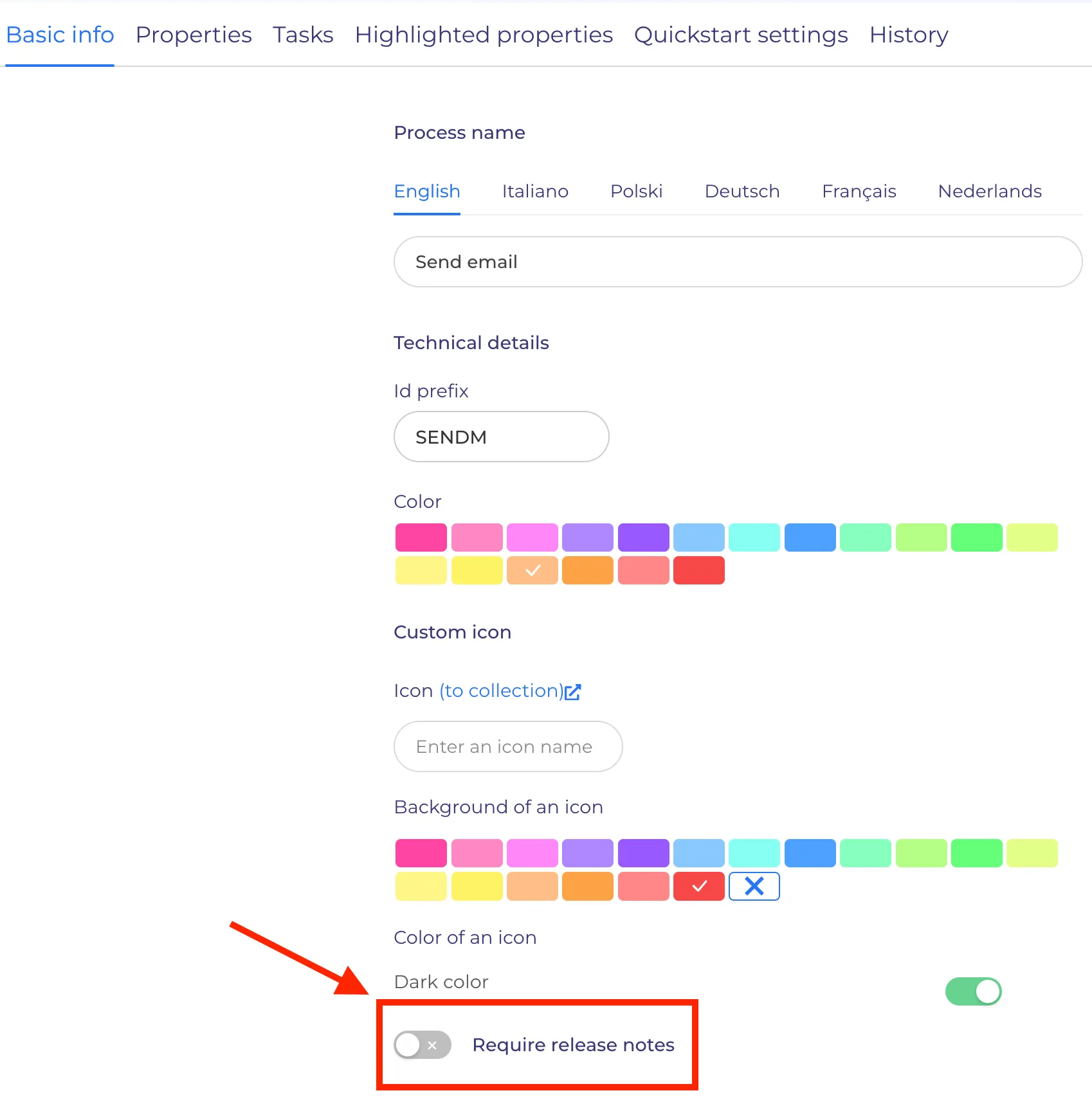Select checked red swatch for icon background
The width and height of the screenshot is (1092, 1120).
point(699,887)
